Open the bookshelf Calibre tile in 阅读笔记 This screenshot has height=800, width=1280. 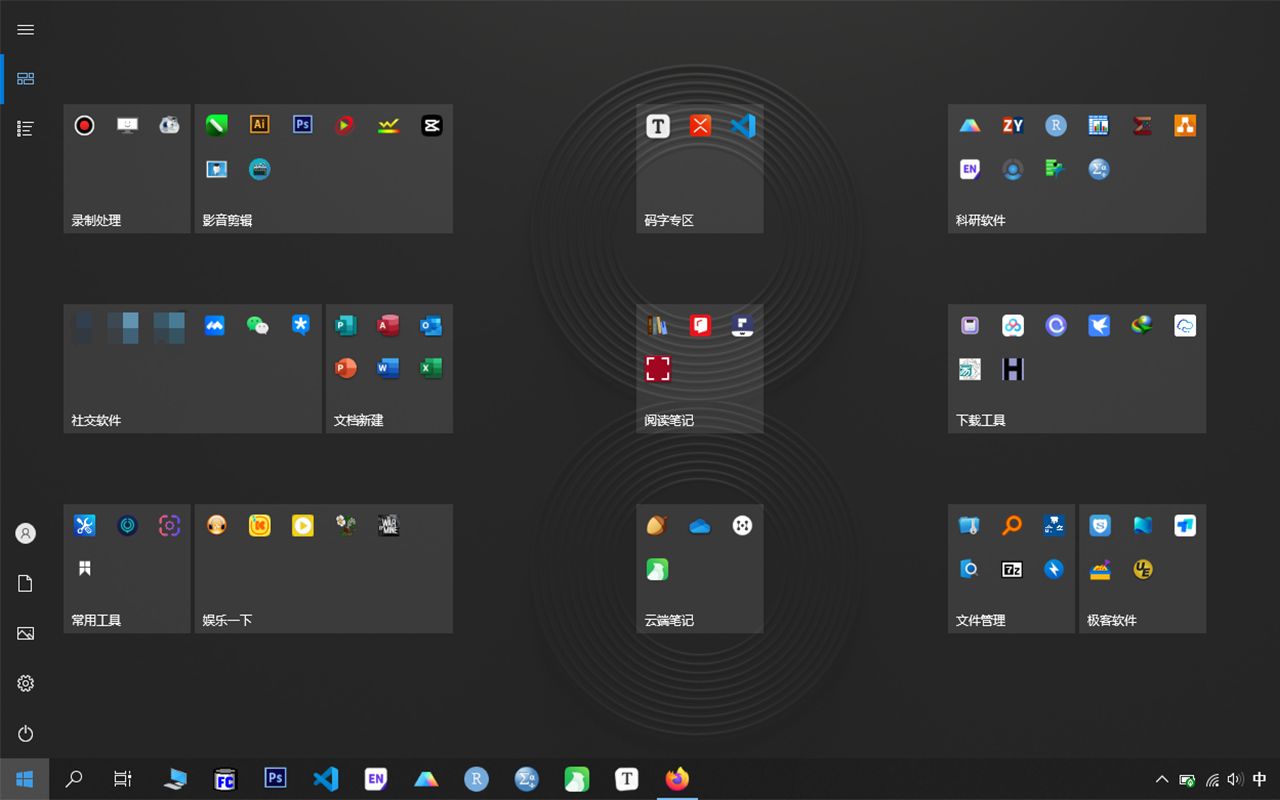pos(657,325)
